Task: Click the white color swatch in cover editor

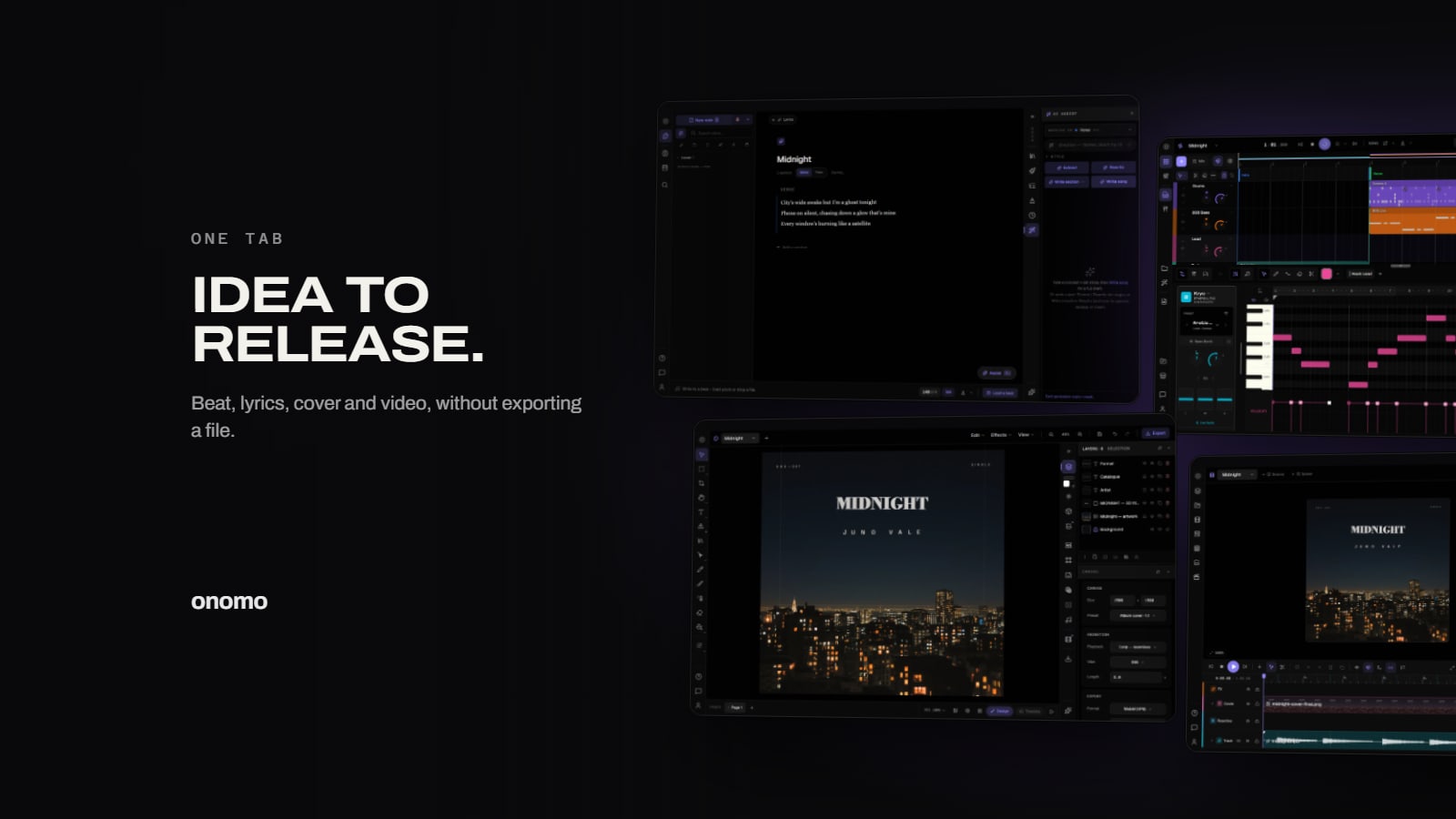Action: pyautogui.click(x=1067, y=483)
